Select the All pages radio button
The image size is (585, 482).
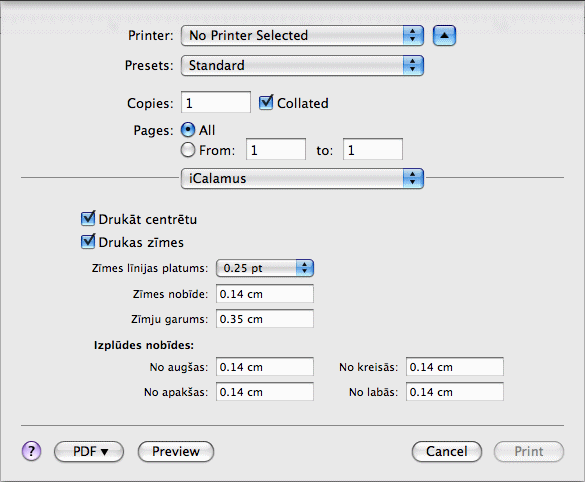(188, 130)
